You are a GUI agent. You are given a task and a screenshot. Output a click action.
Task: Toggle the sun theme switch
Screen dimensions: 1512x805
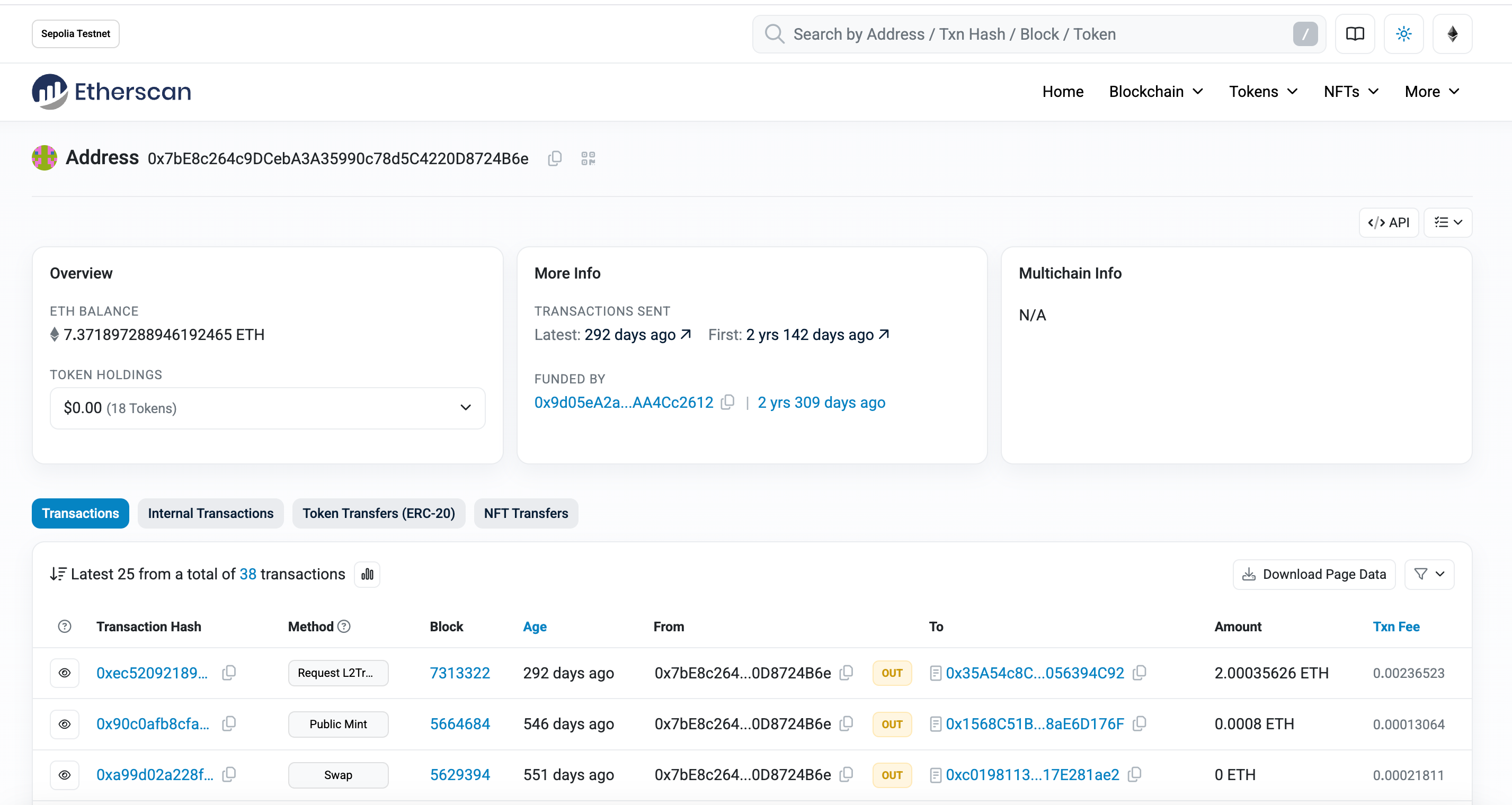(1403, 34)
